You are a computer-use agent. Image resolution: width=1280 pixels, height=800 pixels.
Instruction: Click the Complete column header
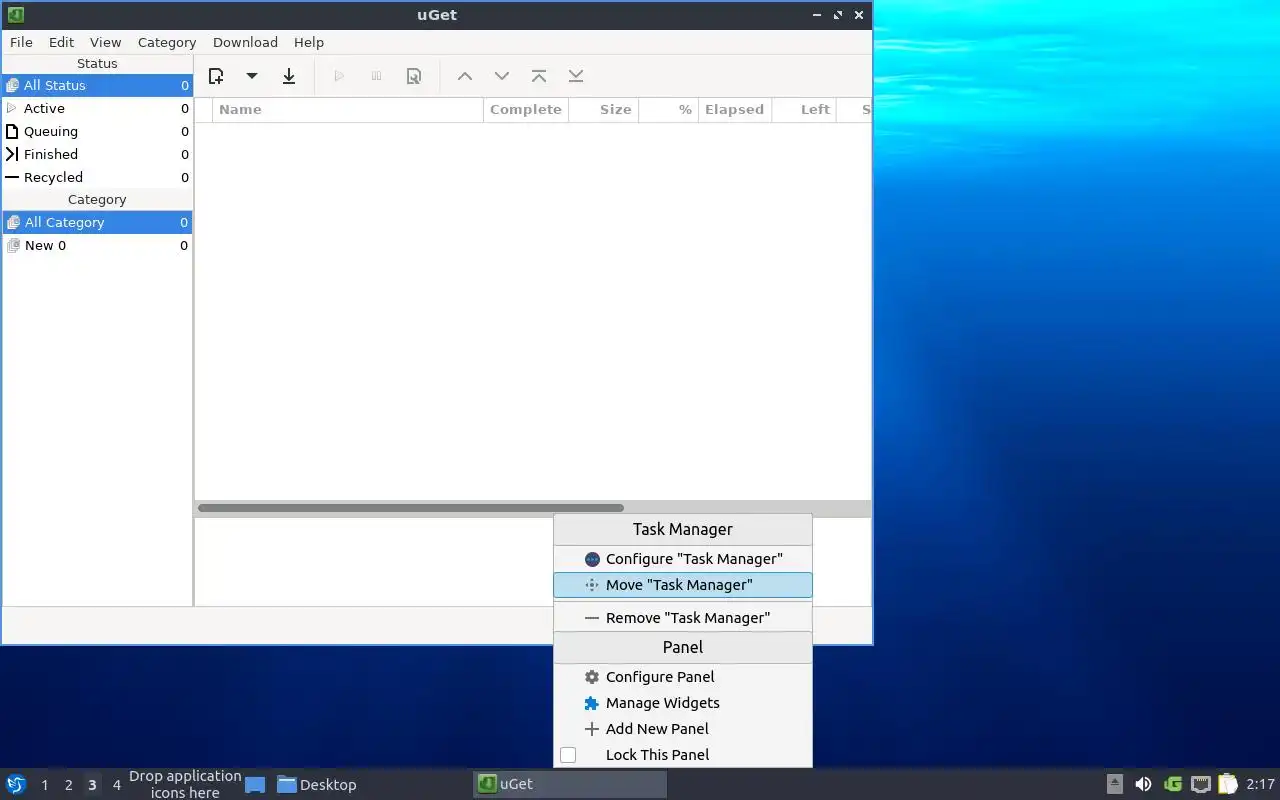[x=526, y=109]
